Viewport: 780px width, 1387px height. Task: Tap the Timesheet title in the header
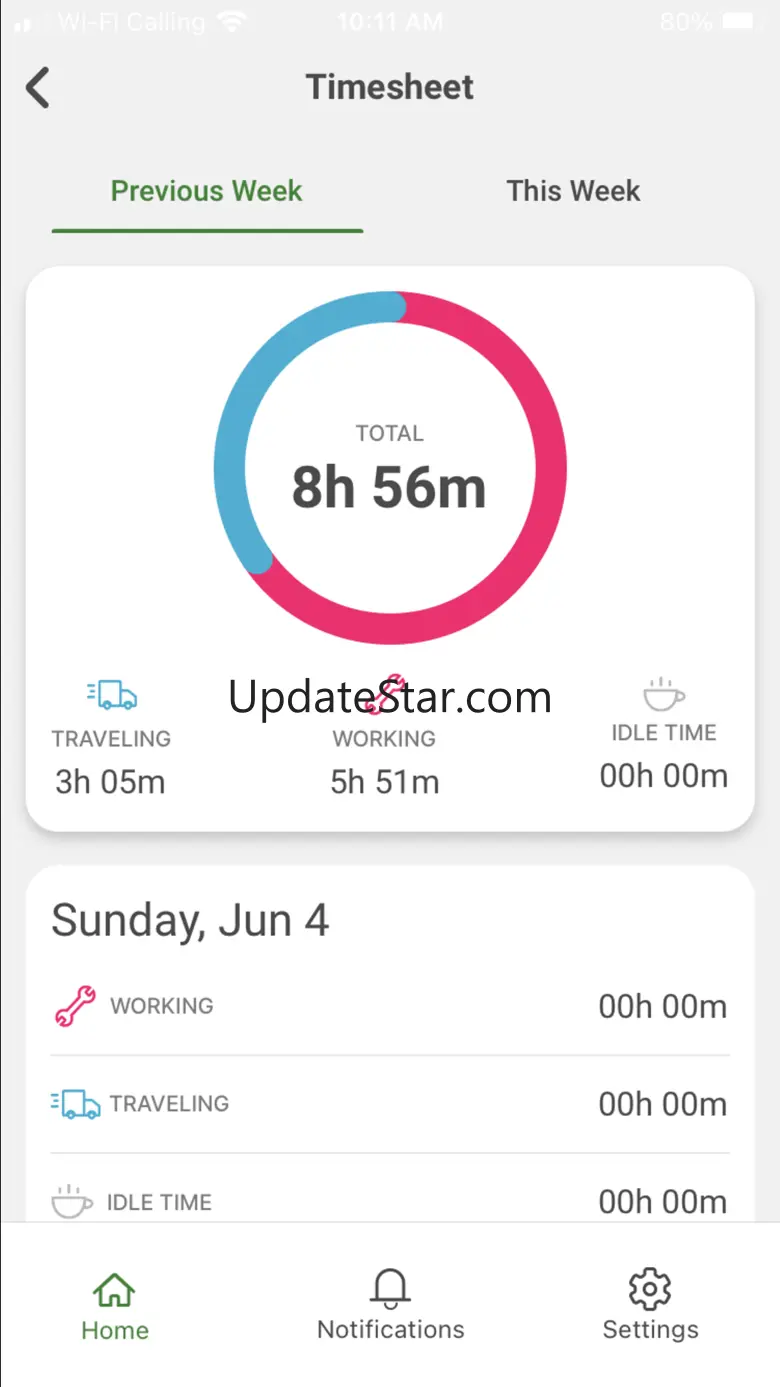pos(390,87)
